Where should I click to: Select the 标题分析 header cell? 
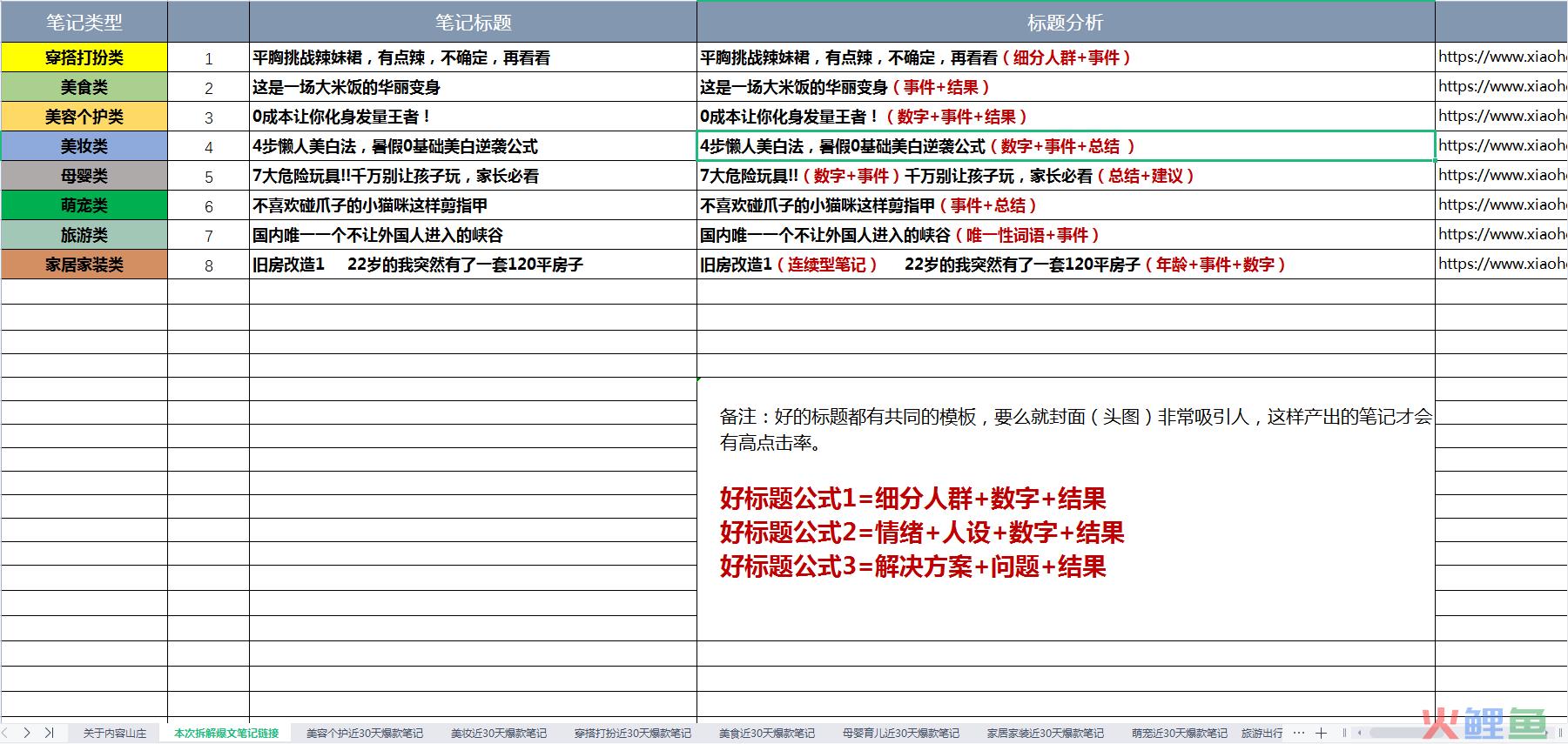pos(1066,22)
